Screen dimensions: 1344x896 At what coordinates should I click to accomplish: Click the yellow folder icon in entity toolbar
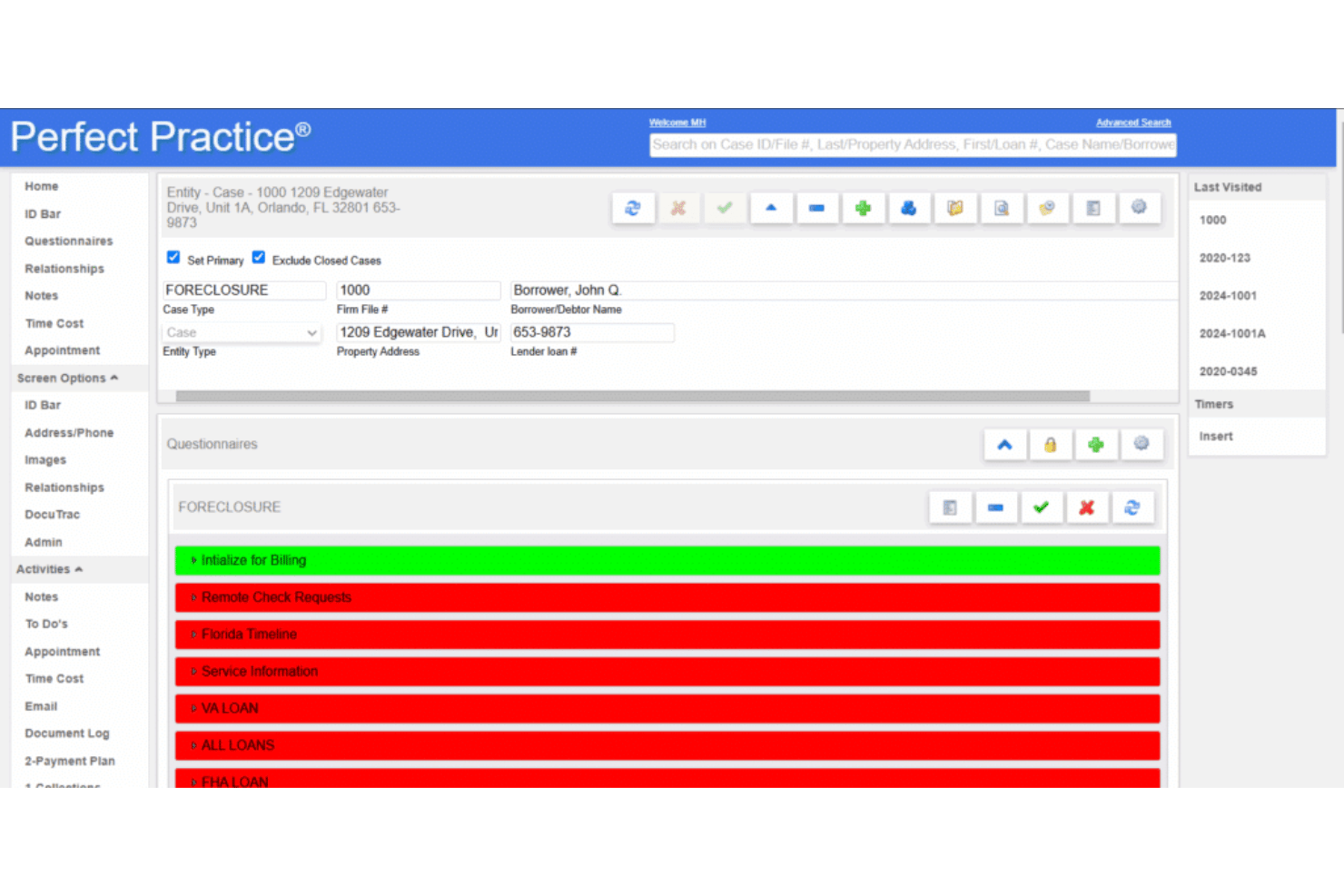(955, 208)
